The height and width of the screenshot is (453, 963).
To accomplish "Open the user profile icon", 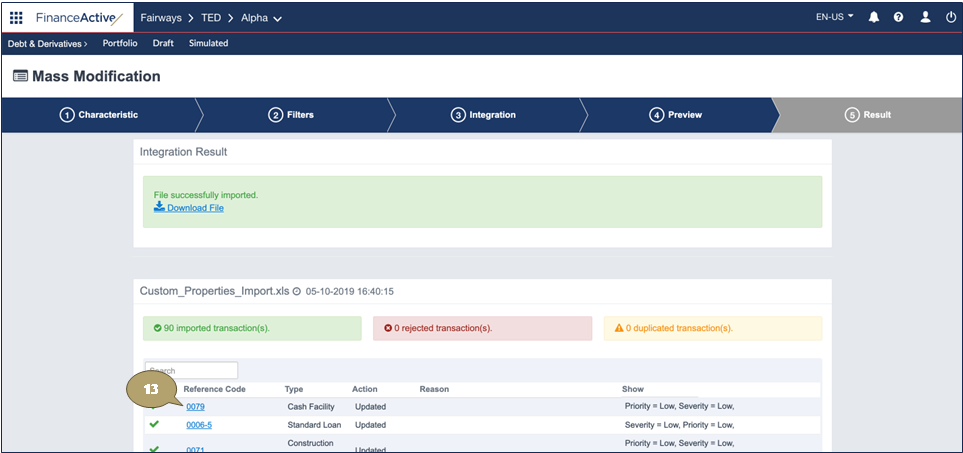I will point(925,18).
